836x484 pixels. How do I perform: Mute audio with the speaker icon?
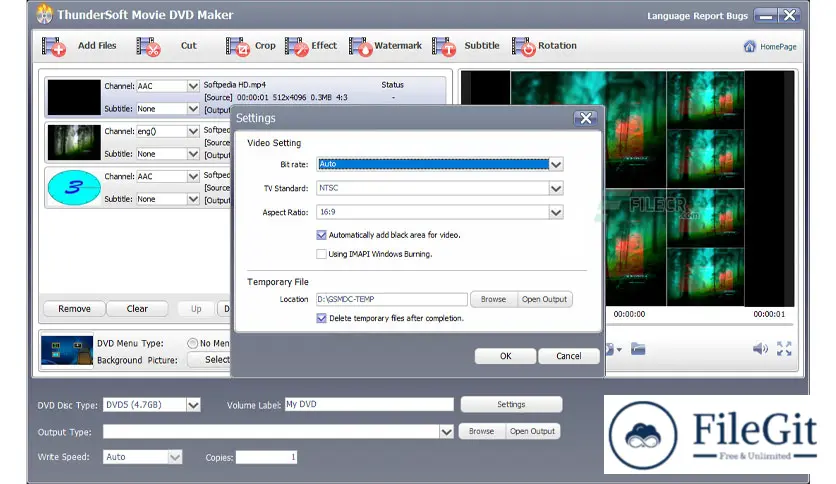click(x=760, y=349)
